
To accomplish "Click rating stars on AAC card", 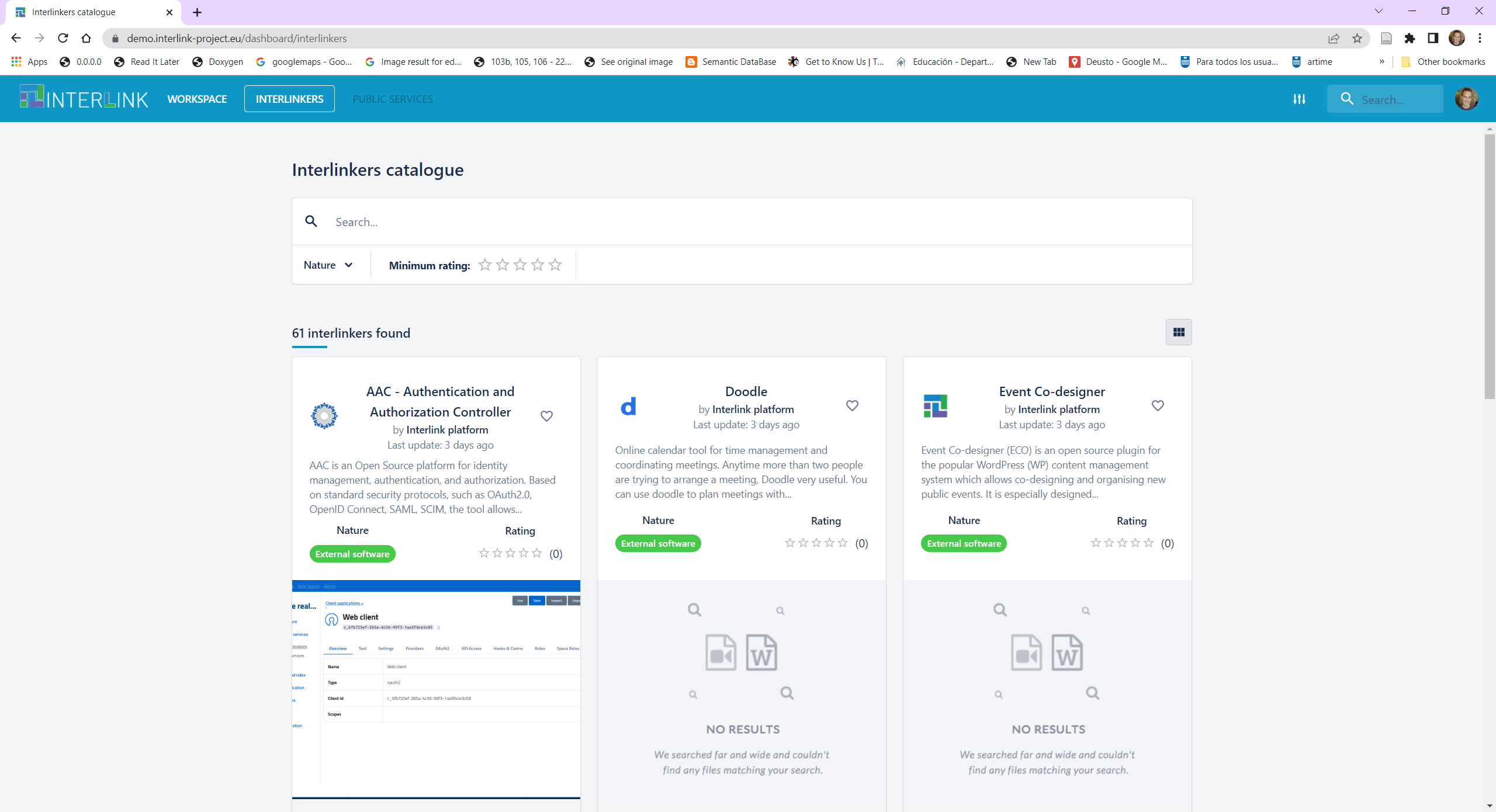I will (x=510, y=553).
